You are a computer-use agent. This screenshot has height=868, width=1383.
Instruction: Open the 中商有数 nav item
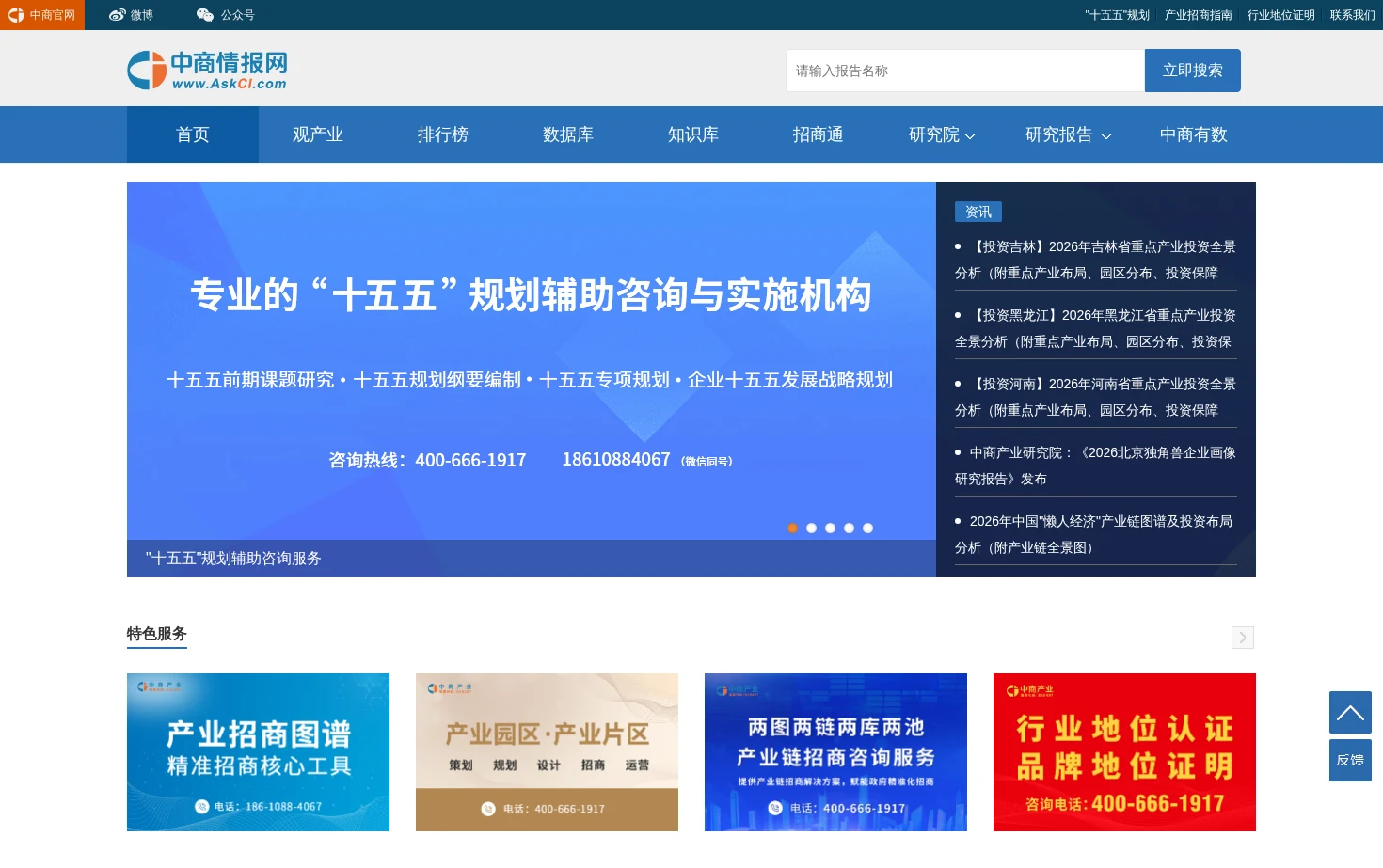1194,134
